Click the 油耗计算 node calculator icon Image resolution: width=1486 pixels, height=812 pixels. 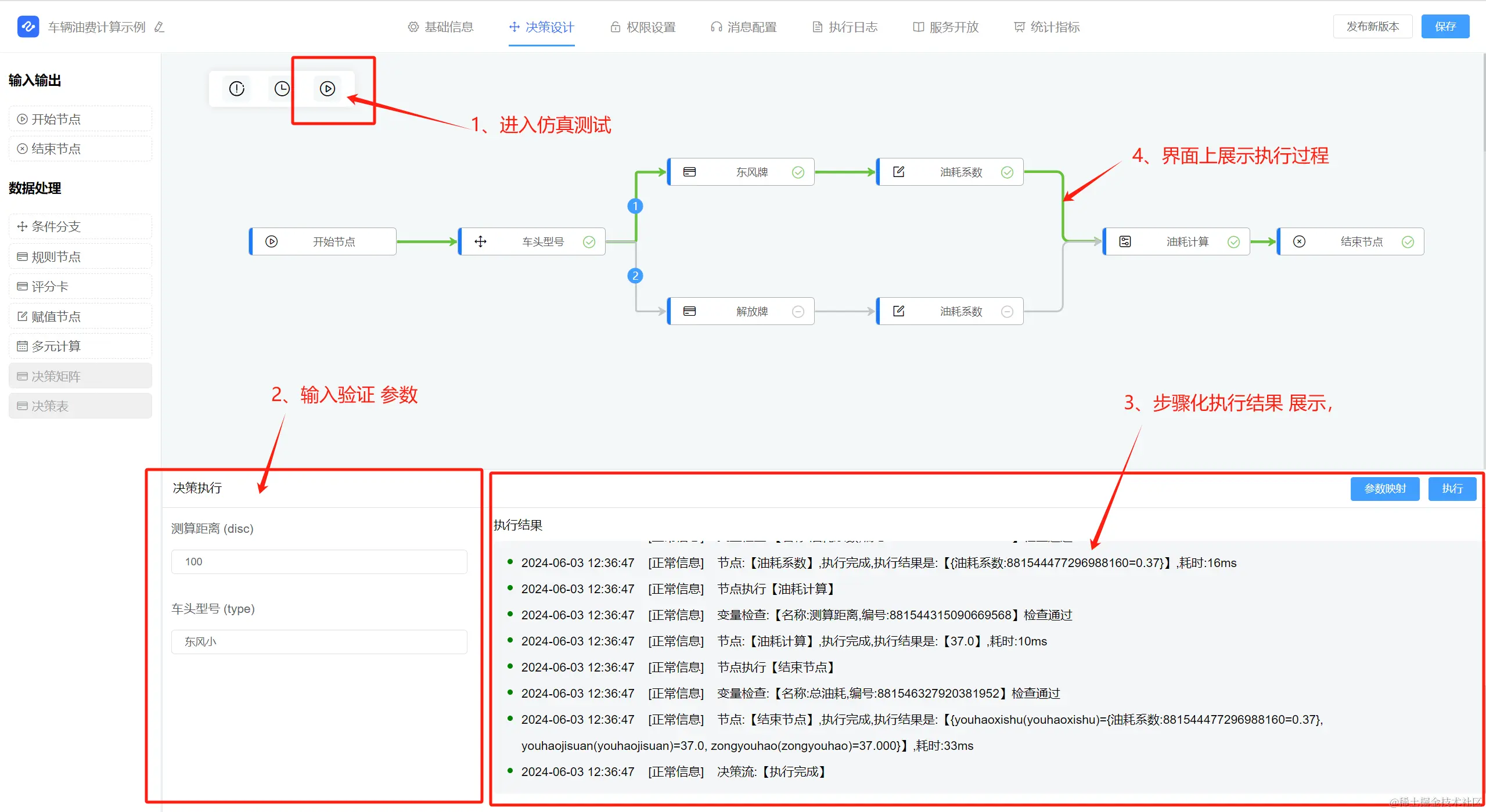tap(1125, 241)
